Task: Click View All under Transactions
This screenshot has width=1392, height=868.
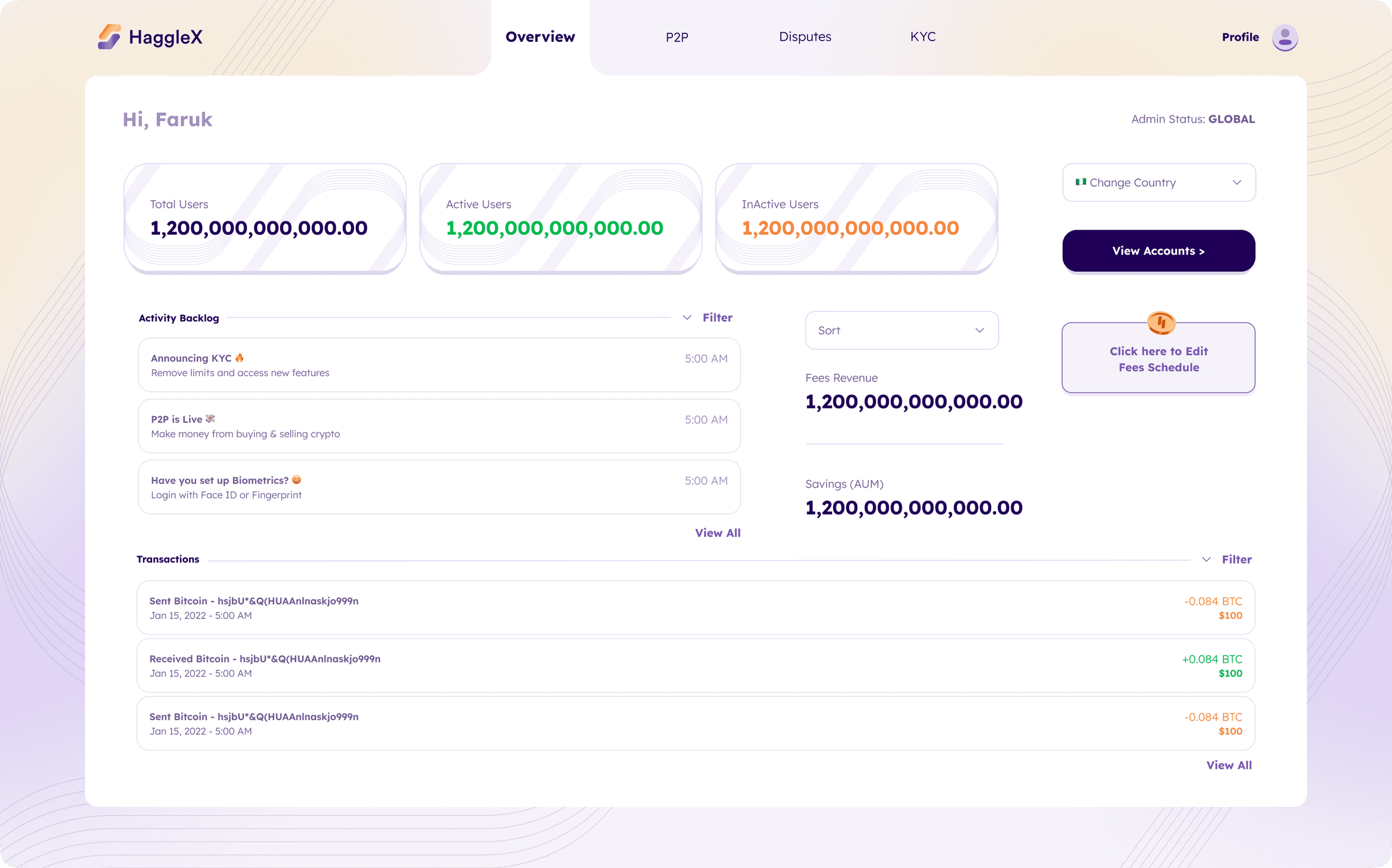Action: (1229, 765)
